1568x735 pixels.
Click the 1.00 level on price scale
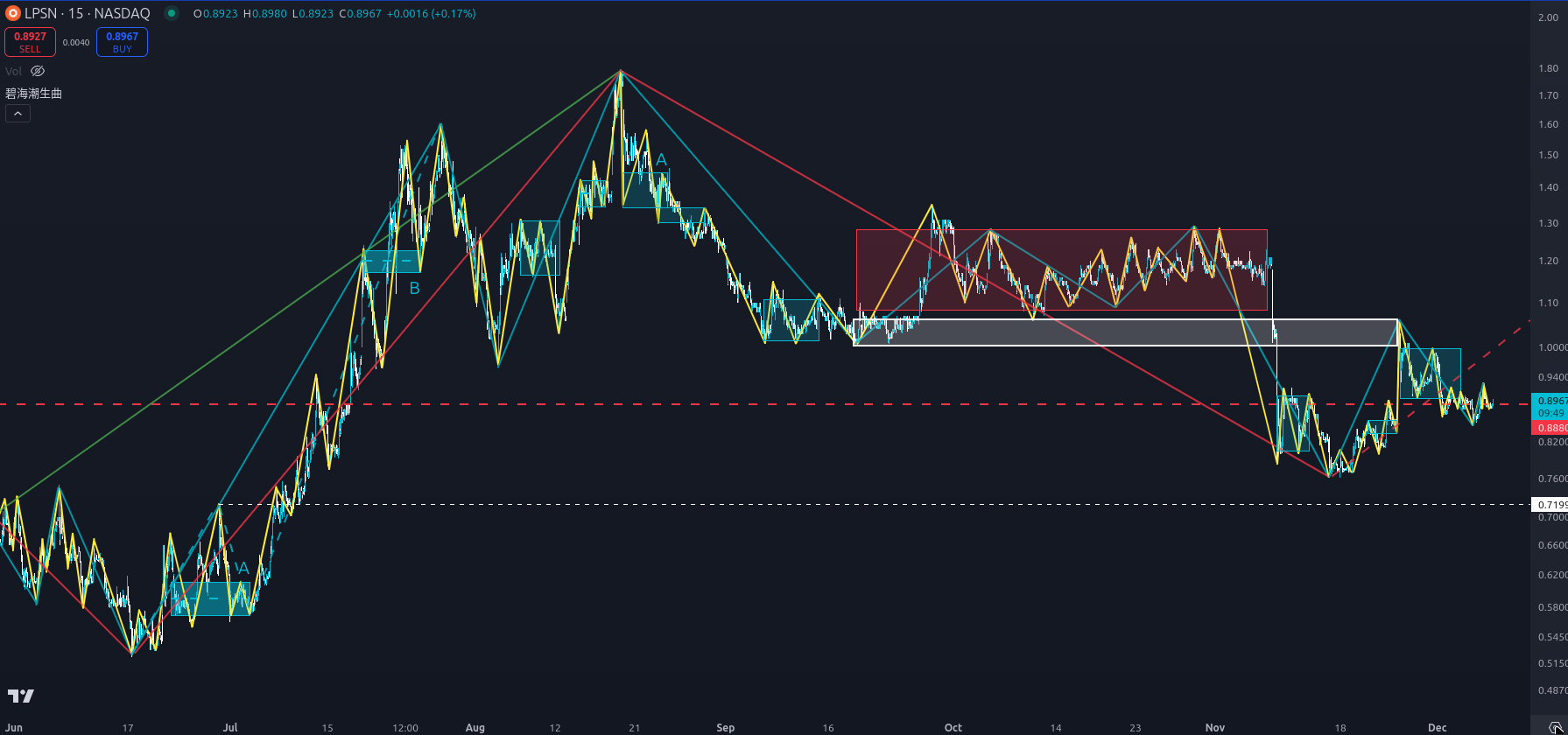tap(1550, 347)
